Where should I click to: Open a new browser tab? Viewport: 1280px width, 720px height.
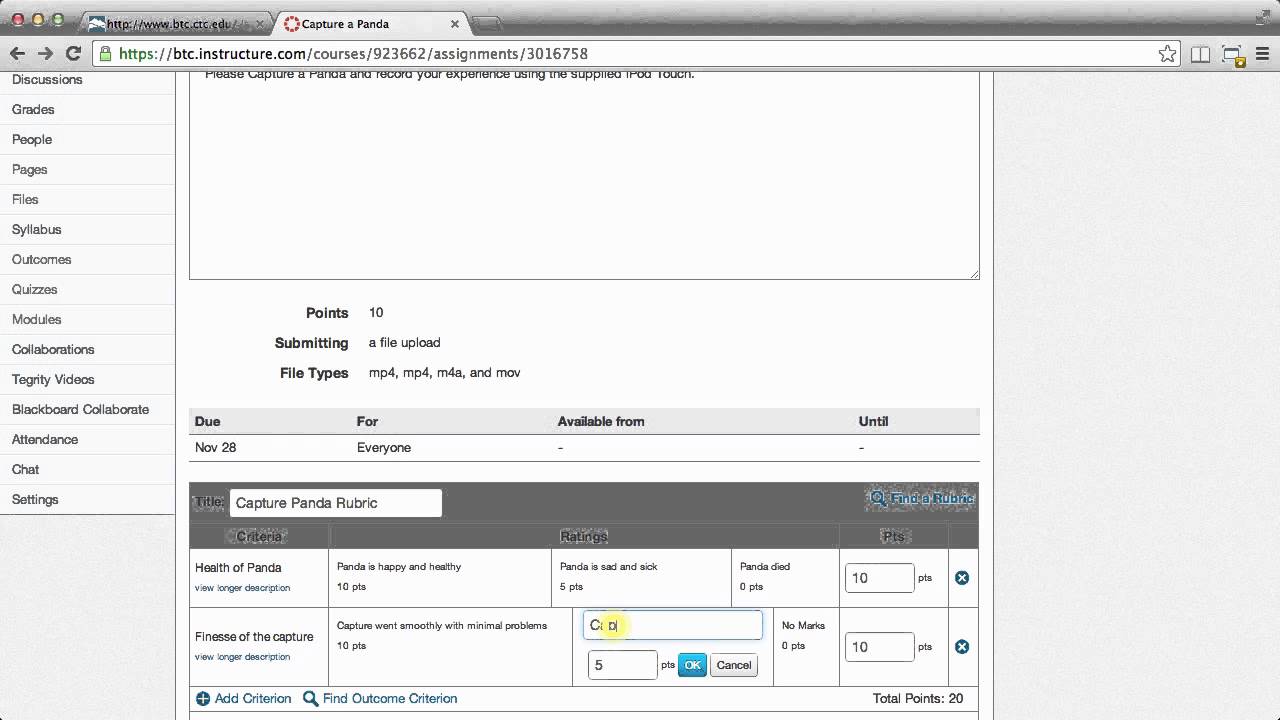[x=486, y=23]
